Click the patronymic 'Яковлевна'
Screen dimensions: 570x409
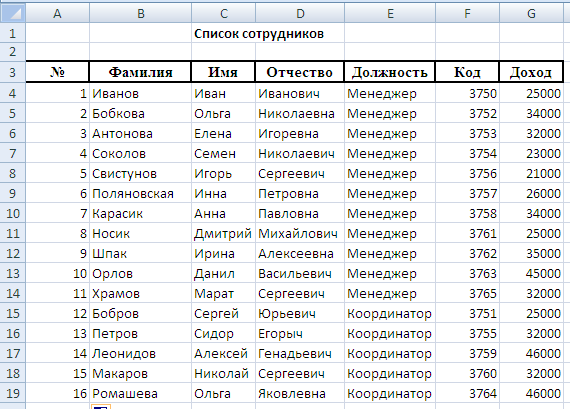click(x=300, y=393)
